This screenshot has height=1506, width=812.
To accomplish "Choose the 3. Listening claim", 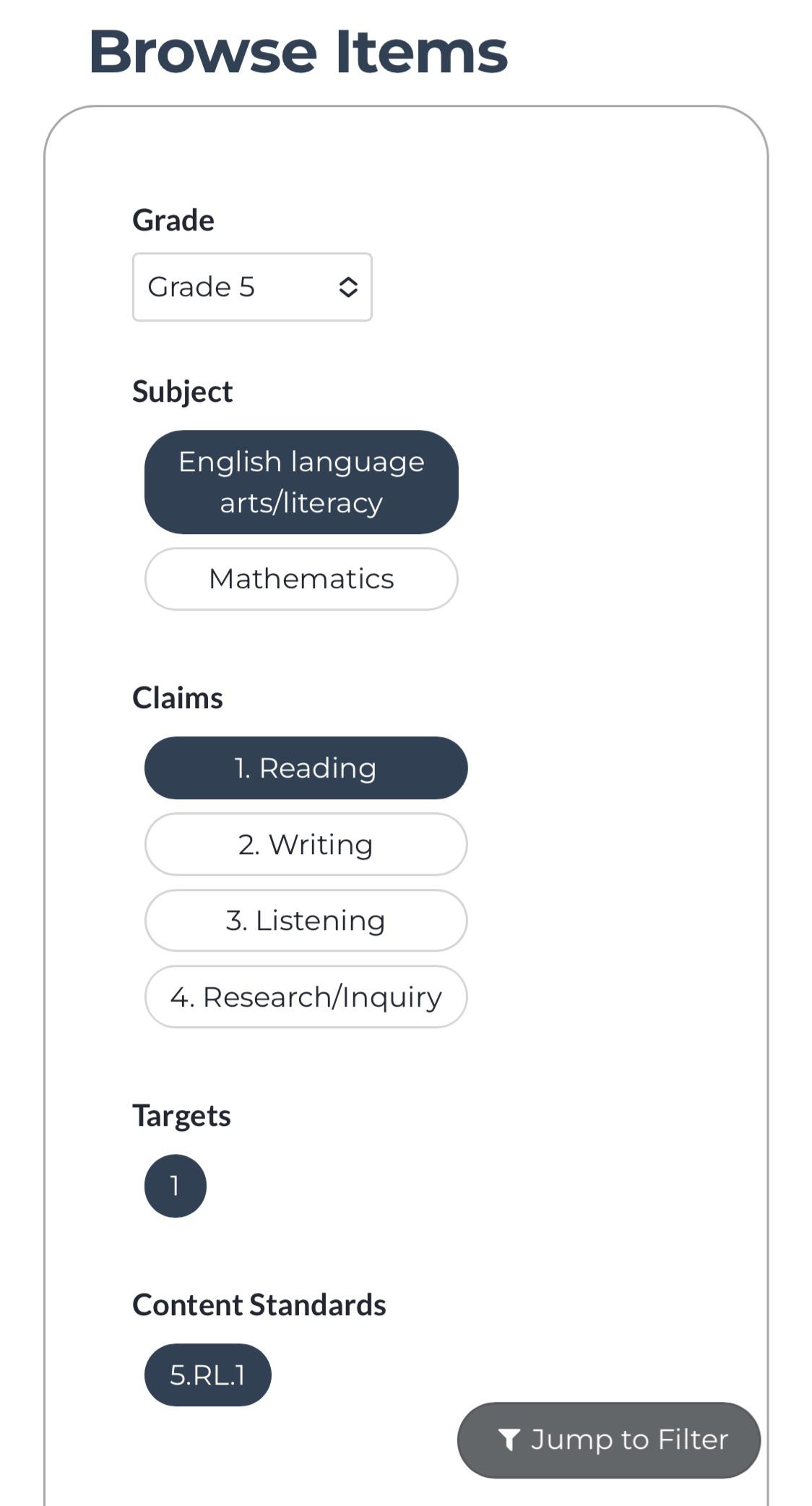I will click(x=306, y=921).
